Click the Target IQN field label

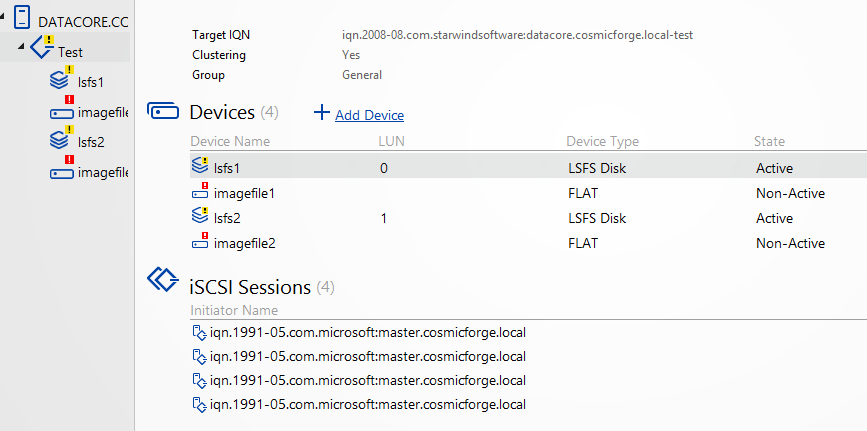(221, 35)
